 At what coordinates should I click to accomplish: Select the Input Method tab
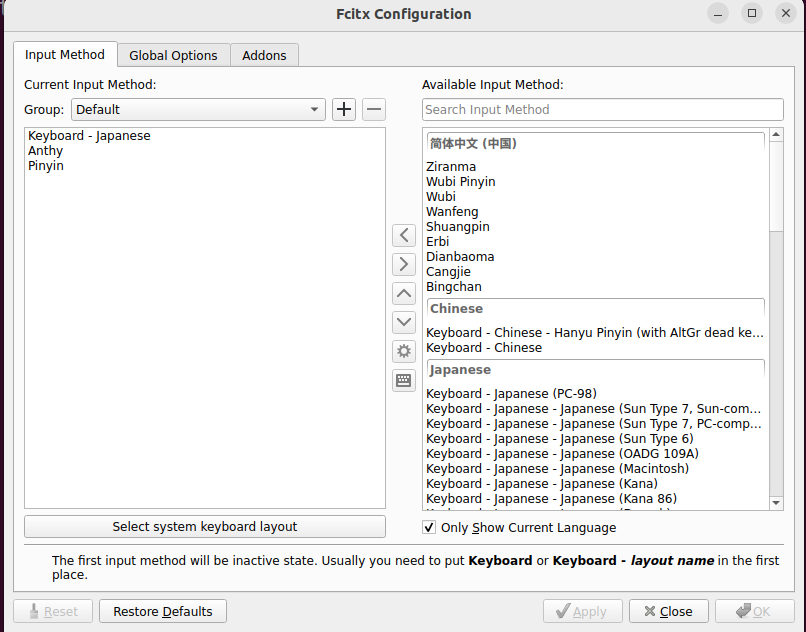65,55
